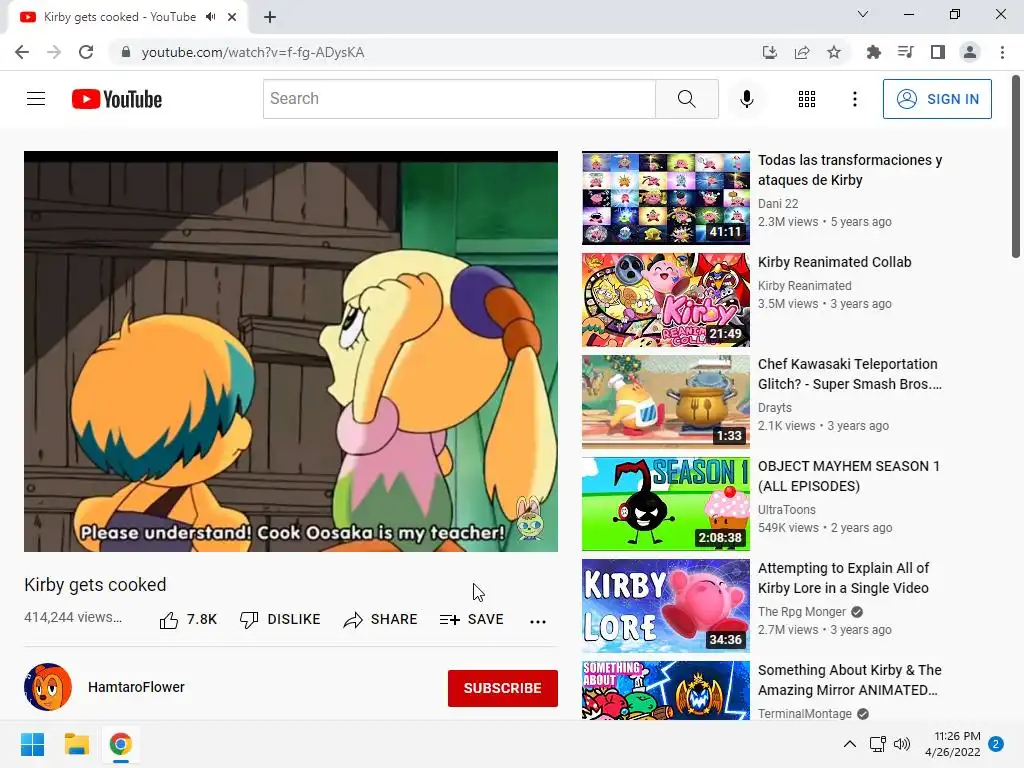The width and height of the screenshot is (1024, 768).
Task: Open volume control in system tray
Action: (x=902, y=744)
